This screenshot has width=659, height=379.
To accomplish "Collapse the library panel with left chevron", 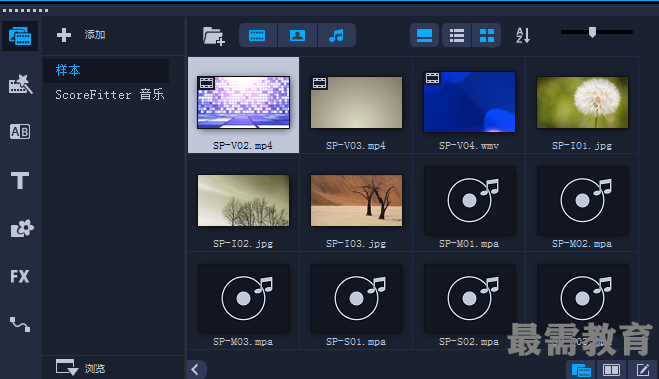I will click(195, 370).
